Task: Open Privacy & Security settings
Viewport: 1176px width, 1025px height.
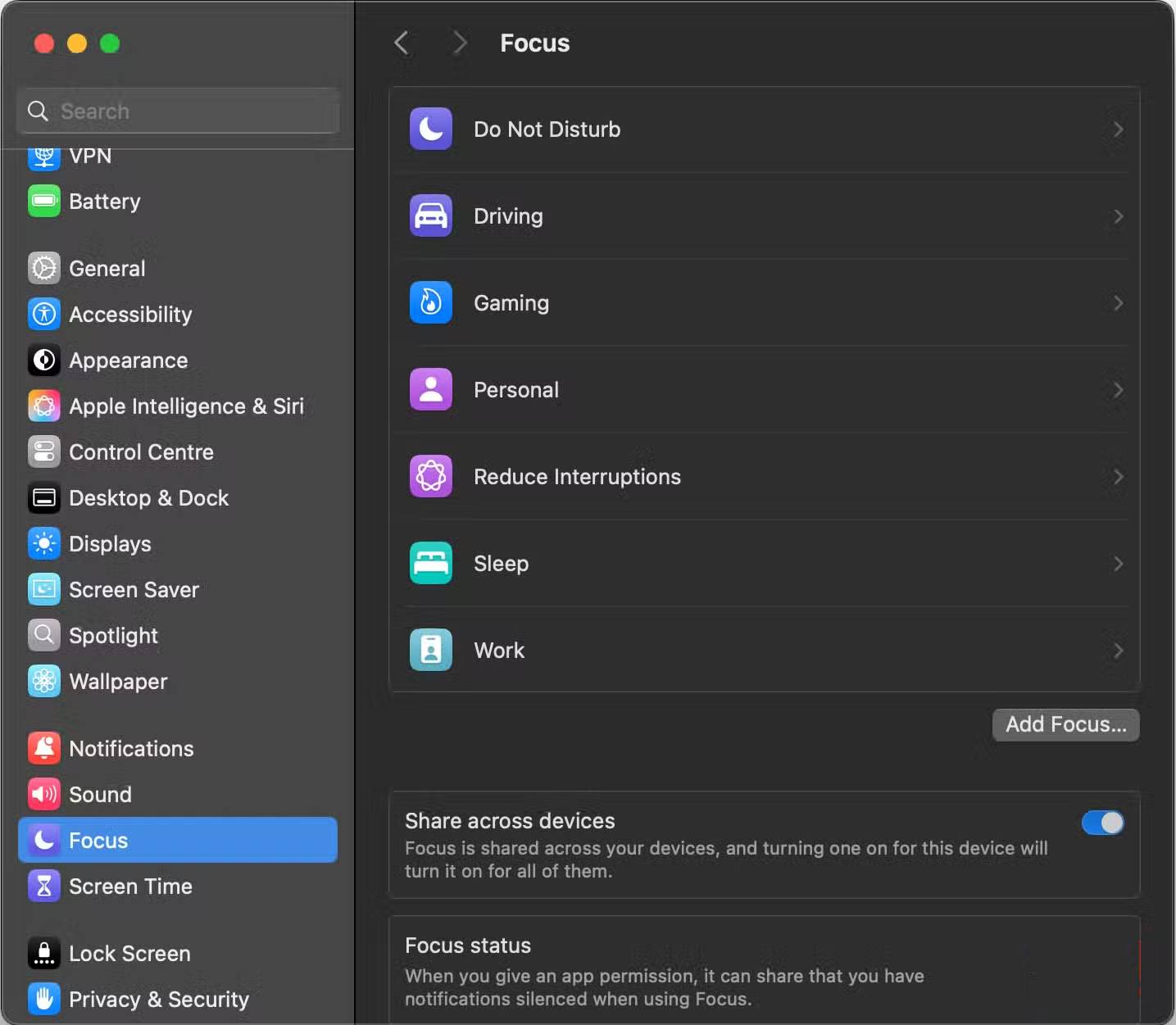Action: (x=158, y=999)
